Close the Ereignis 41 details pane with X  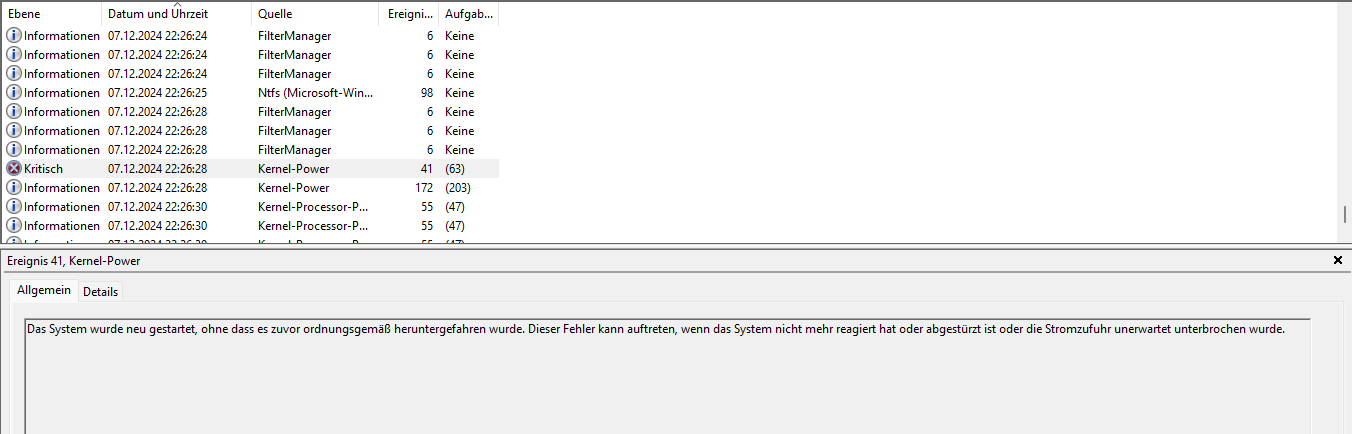(x=1338, y=260)
